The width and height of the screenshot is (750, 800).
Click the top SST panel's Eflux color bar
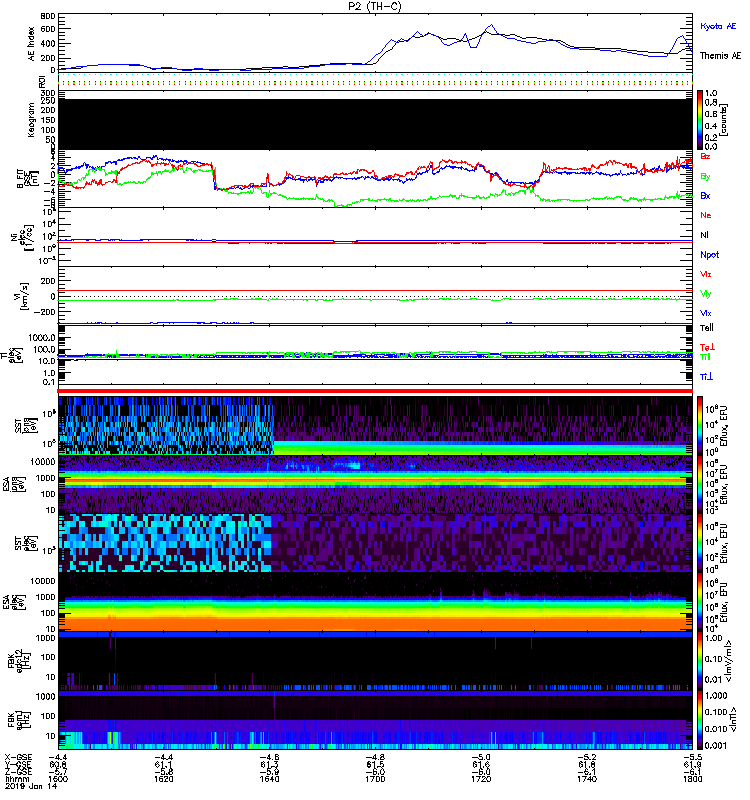[700, 425]
